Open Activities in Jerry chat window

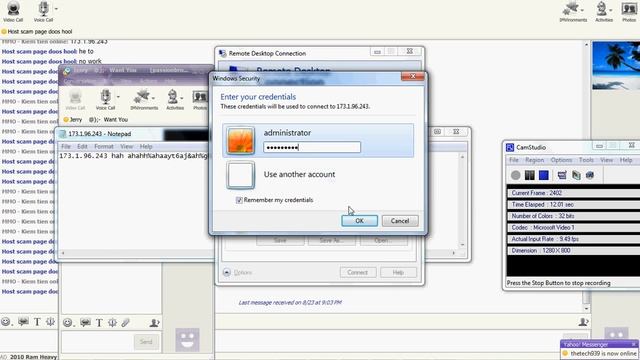175,99
